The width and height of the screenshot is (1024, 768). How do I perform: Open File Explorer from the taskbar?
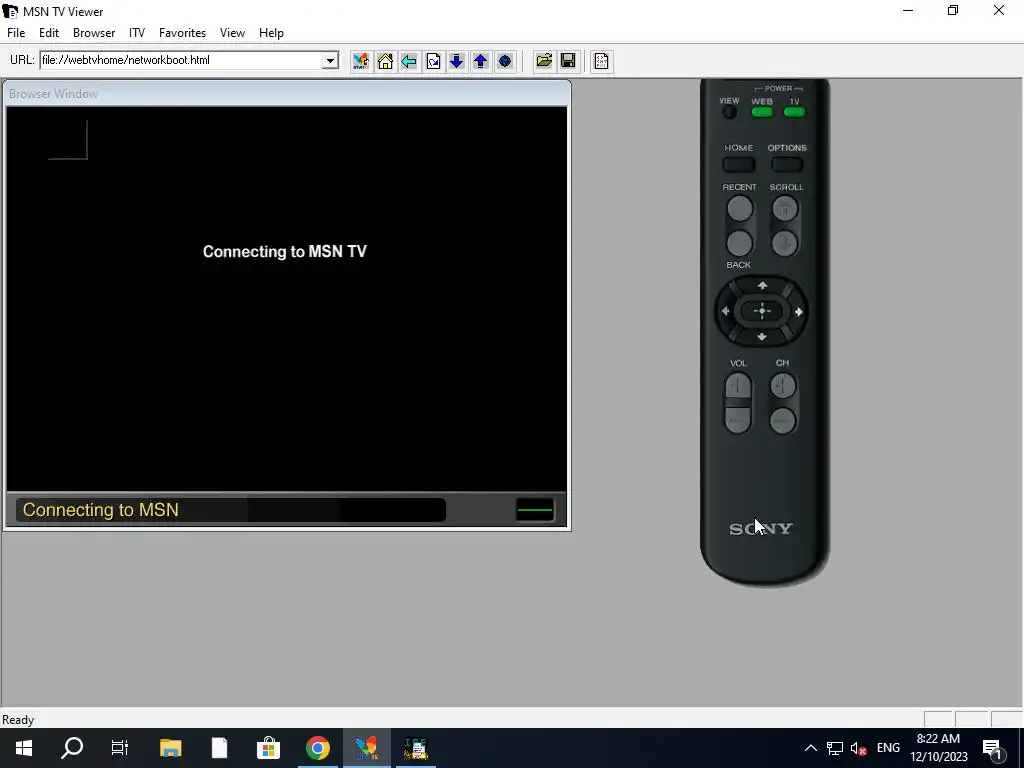[x=170, y=748]
